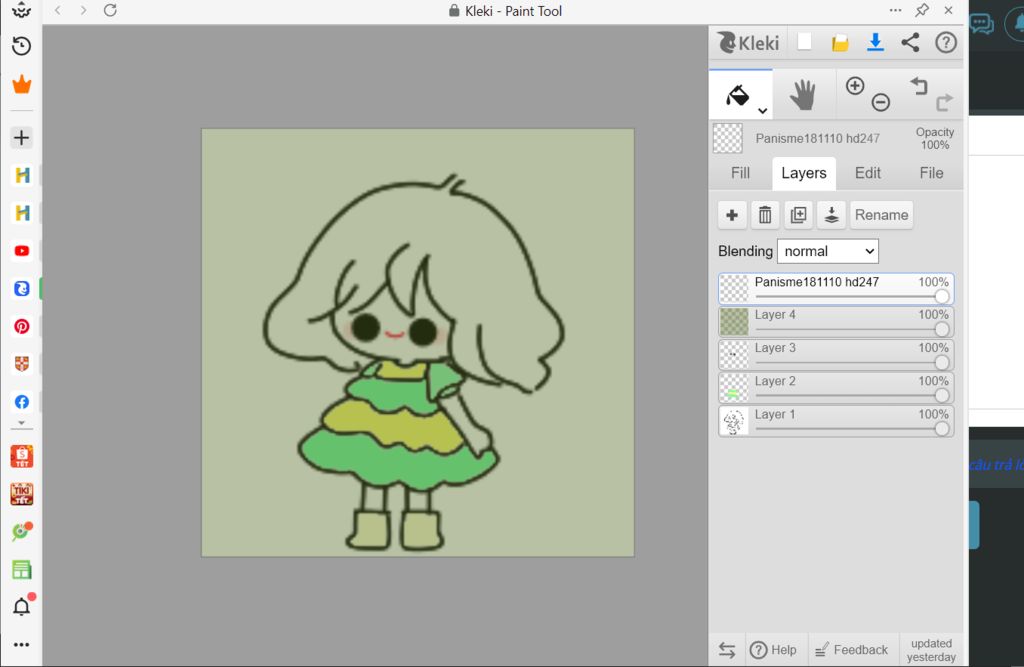Open the sidebar more menu ellipsis

click(x=22, y=645)
